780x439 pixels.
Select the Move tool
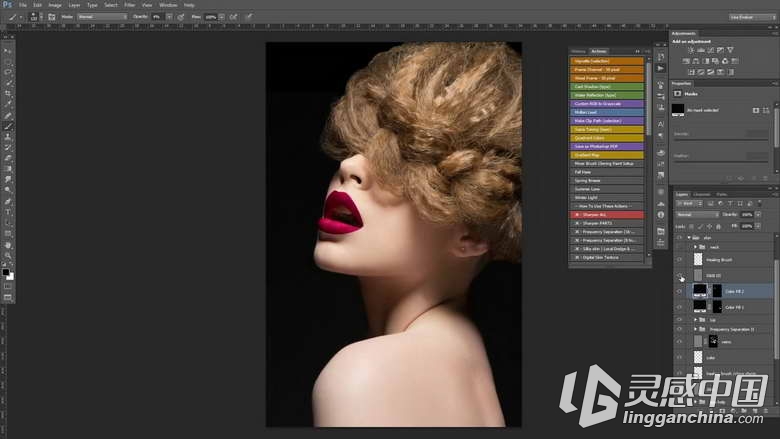7,51
